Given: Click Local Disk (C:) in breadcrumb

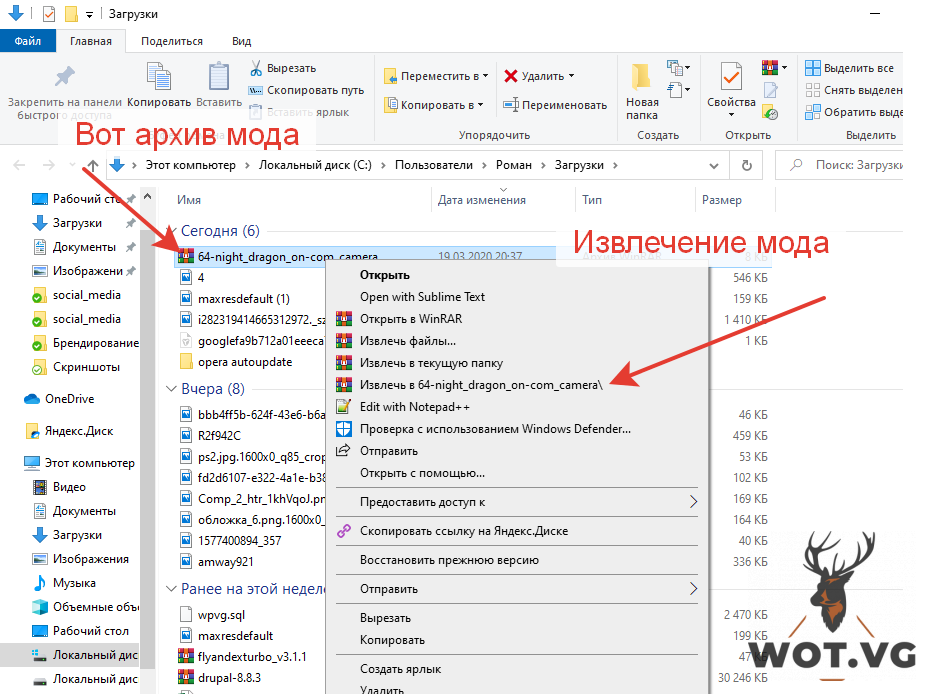Looking at the screenshot, I should click(315, 165).
